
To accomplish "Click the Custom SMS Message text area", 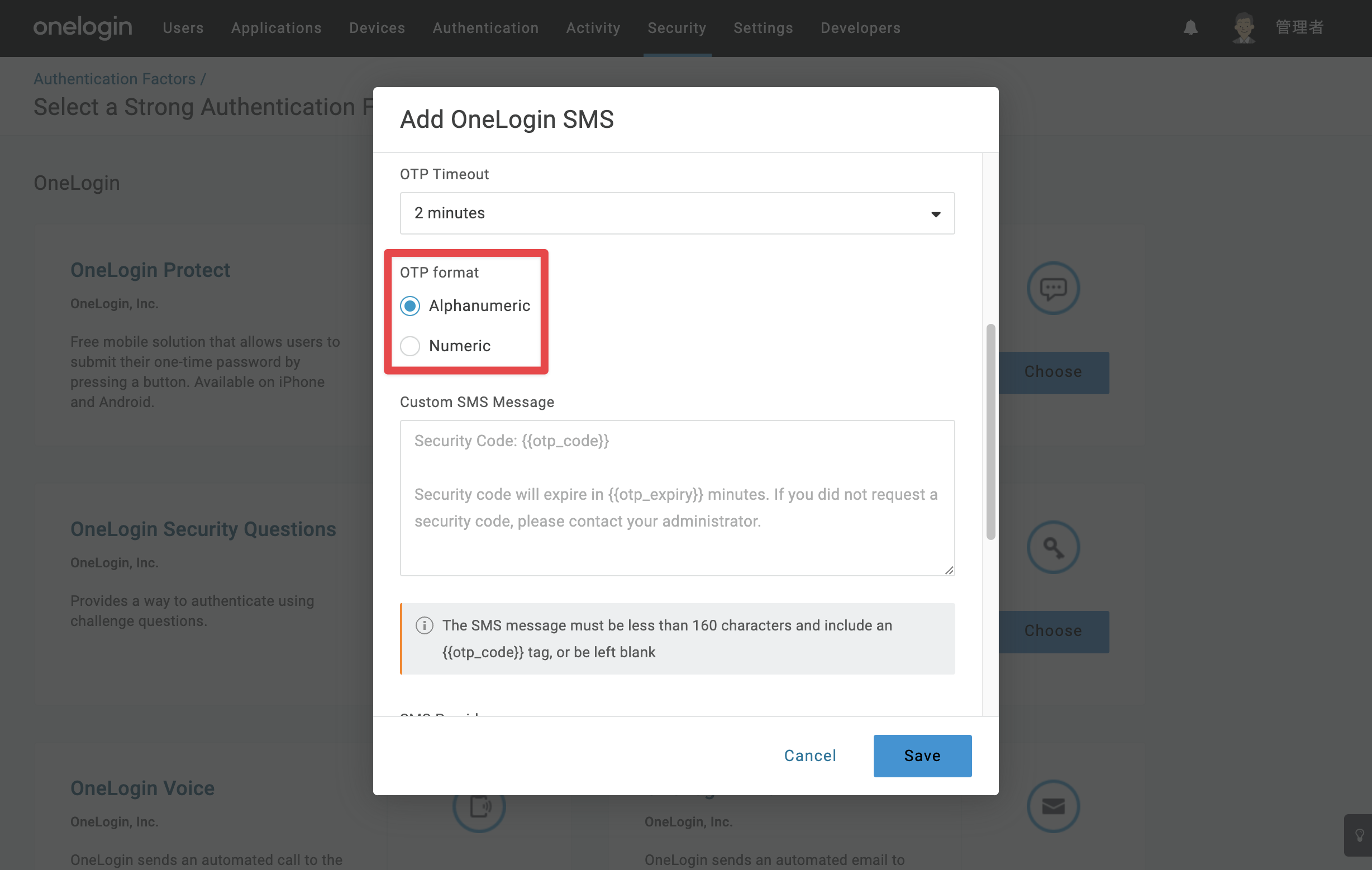I will 677,498.
